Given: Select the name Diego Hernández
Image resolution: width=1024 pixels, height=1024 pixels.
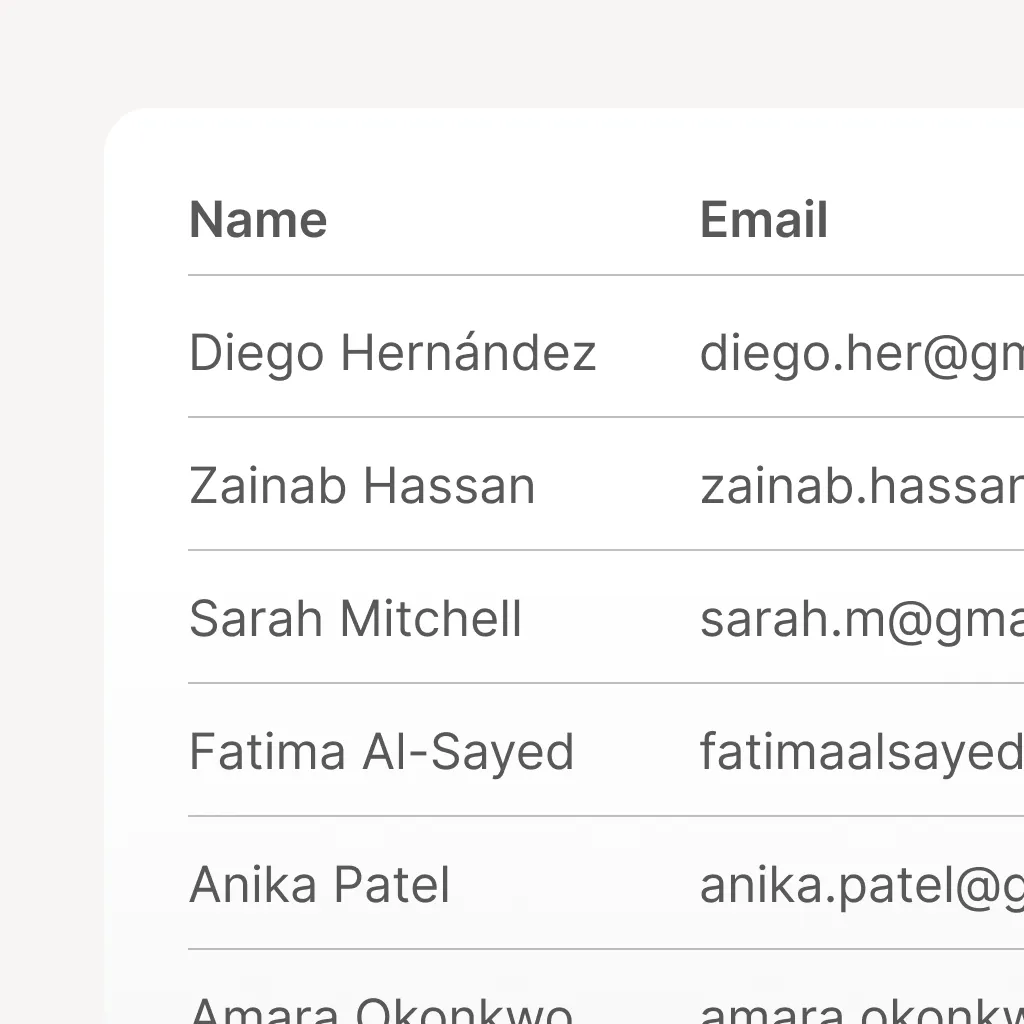Looking at the screenshot, I should coord(393,352).
